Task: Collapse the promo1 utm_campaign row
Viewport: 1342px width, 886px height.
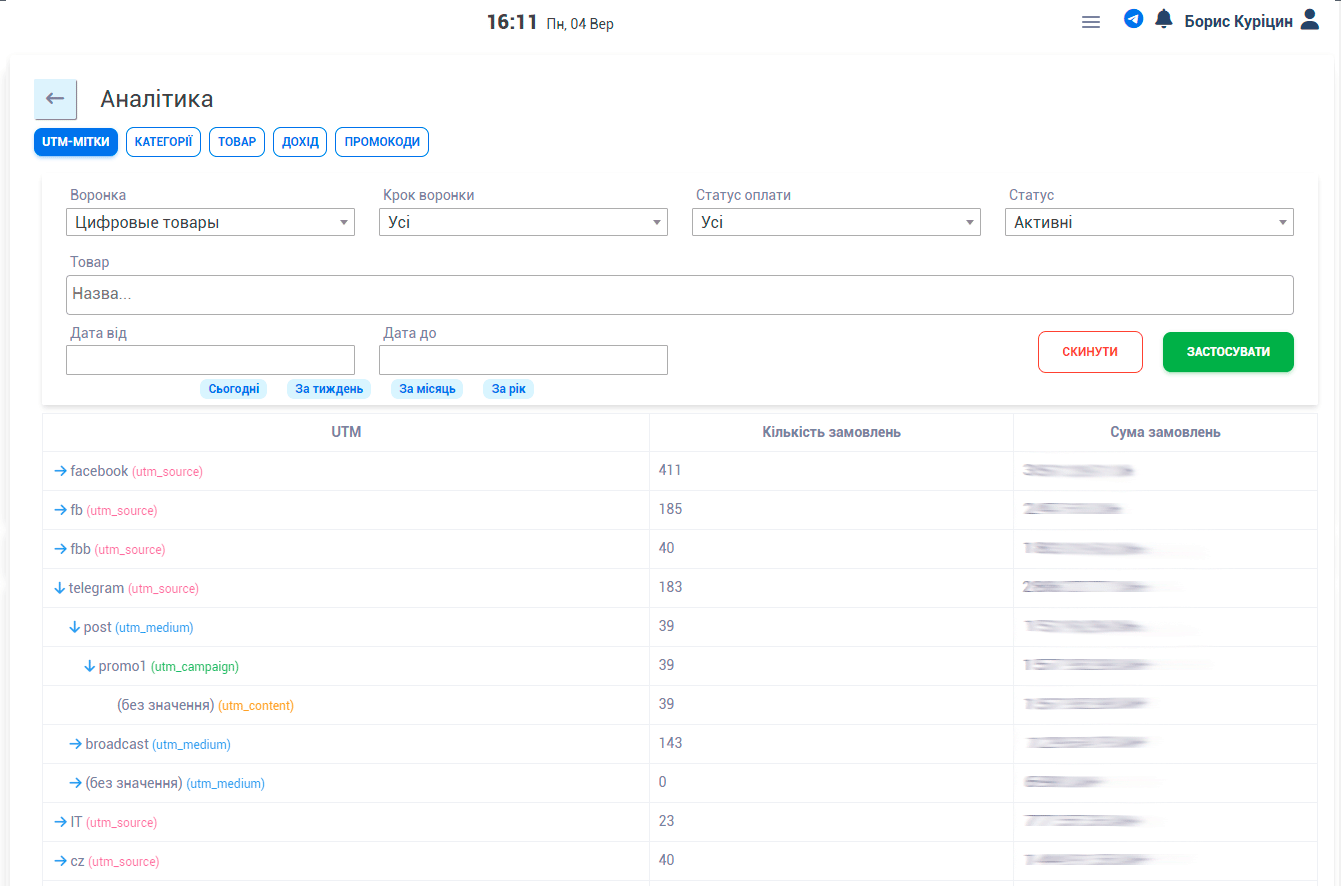Action: (x=89, y=666)
